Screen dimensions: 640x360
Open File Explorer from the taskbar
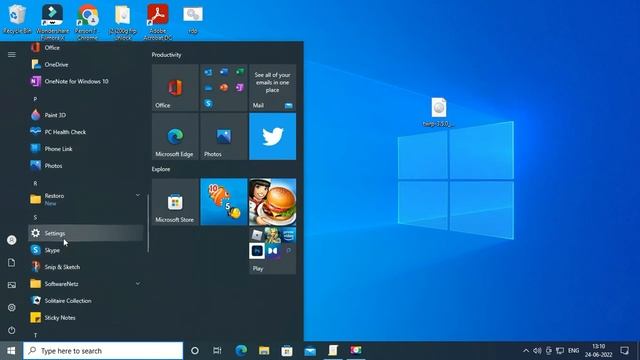[264, 351]
